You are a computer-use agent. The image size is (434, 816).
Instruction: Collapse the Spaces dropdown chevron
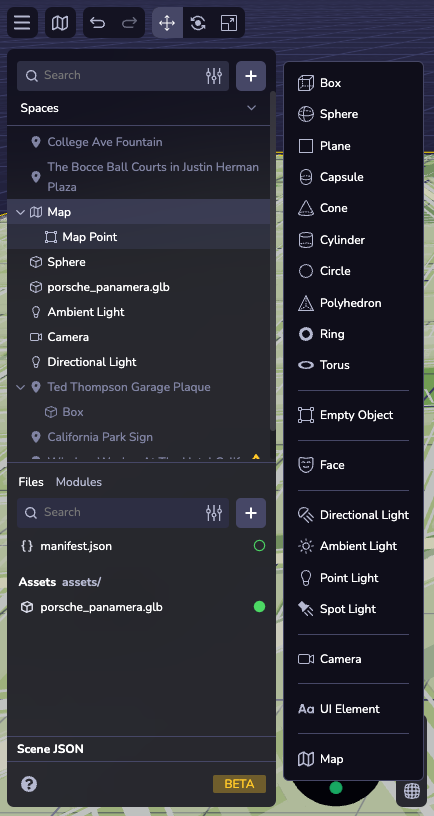tap(251, 108)
